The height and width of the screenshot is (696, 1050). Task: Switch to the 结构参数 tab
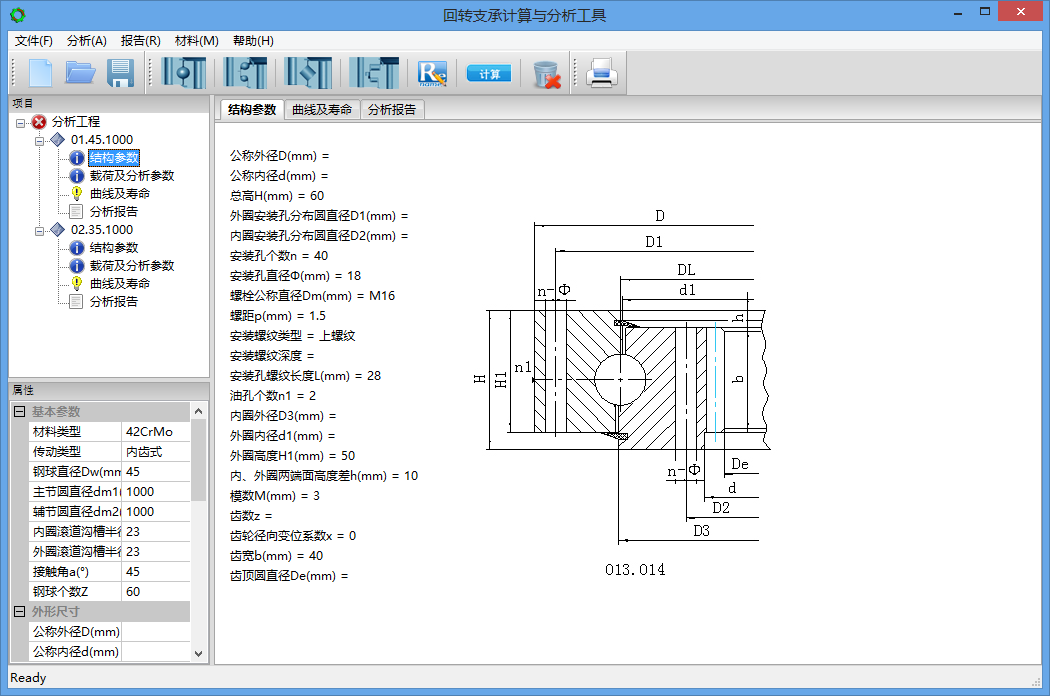coord(252,110)
